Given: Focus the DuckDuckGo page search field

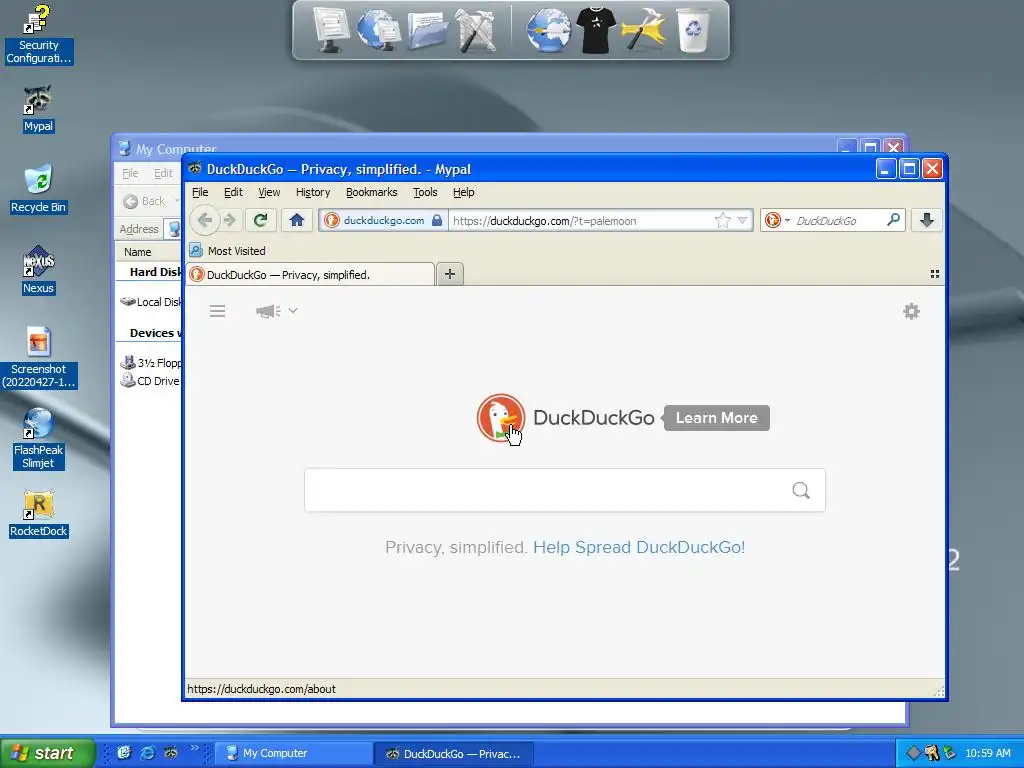Looking at the screenshot, I should pos(564,490).
